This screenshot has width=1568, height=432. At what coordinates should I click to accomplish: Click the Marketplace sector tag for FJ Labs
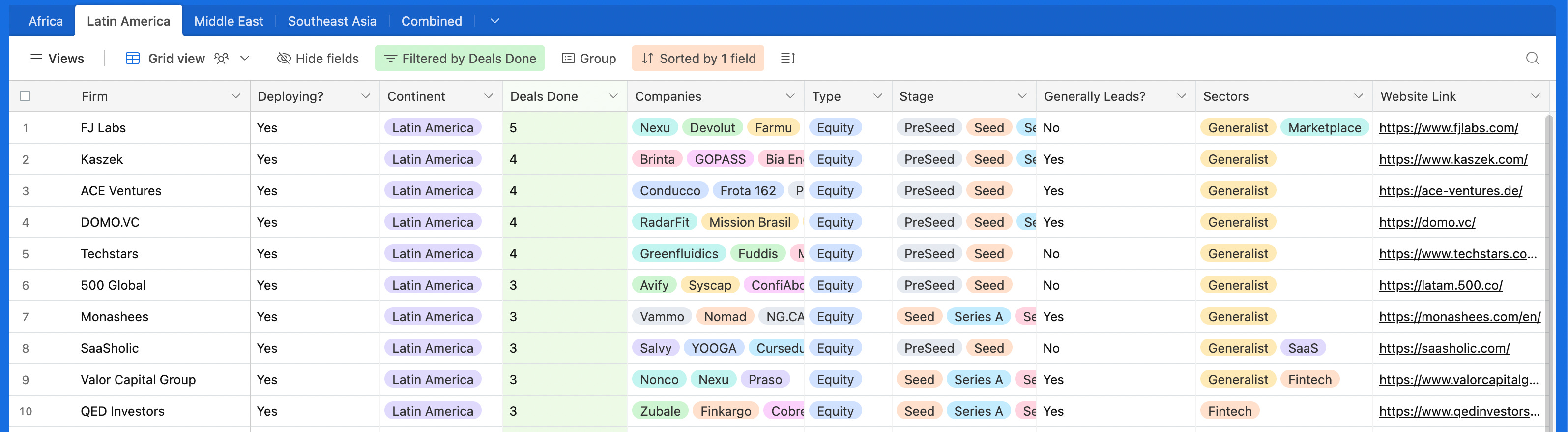pyautogui.click(x=1324, y=128)
